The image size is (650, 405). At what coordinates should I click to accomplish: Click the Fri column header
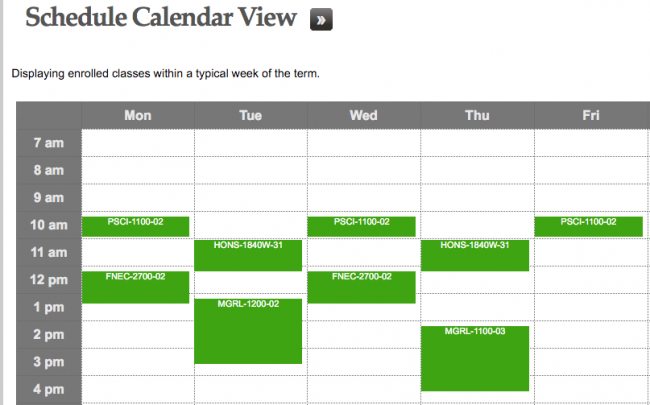coord(591,116)
